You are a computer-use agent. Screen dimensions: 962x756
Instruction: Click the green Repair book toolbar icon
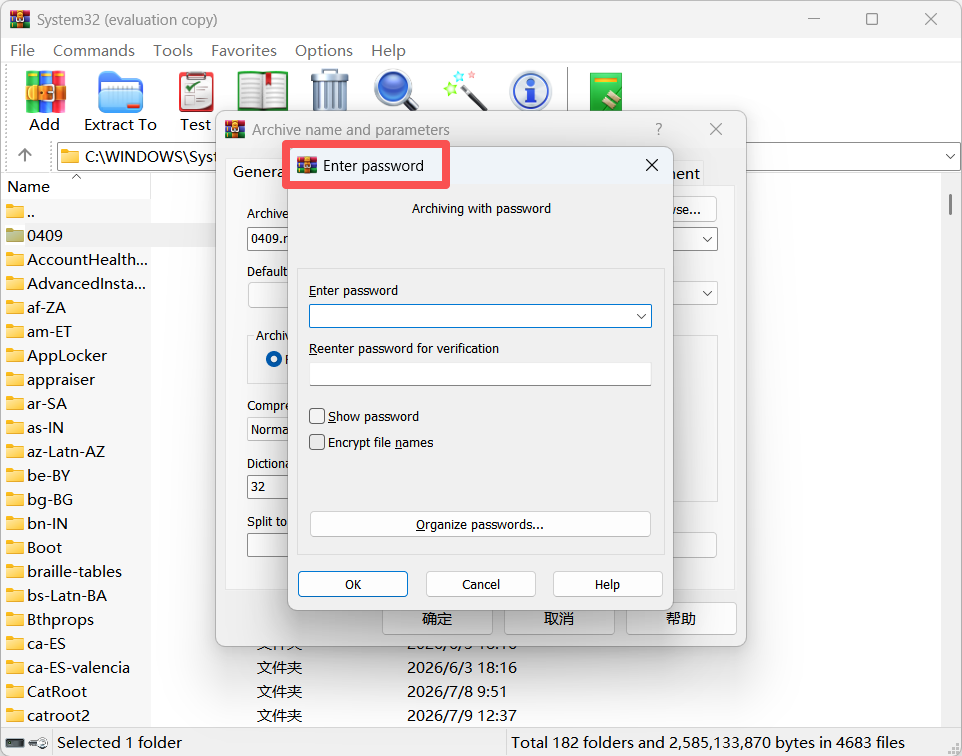pos(606,91)
